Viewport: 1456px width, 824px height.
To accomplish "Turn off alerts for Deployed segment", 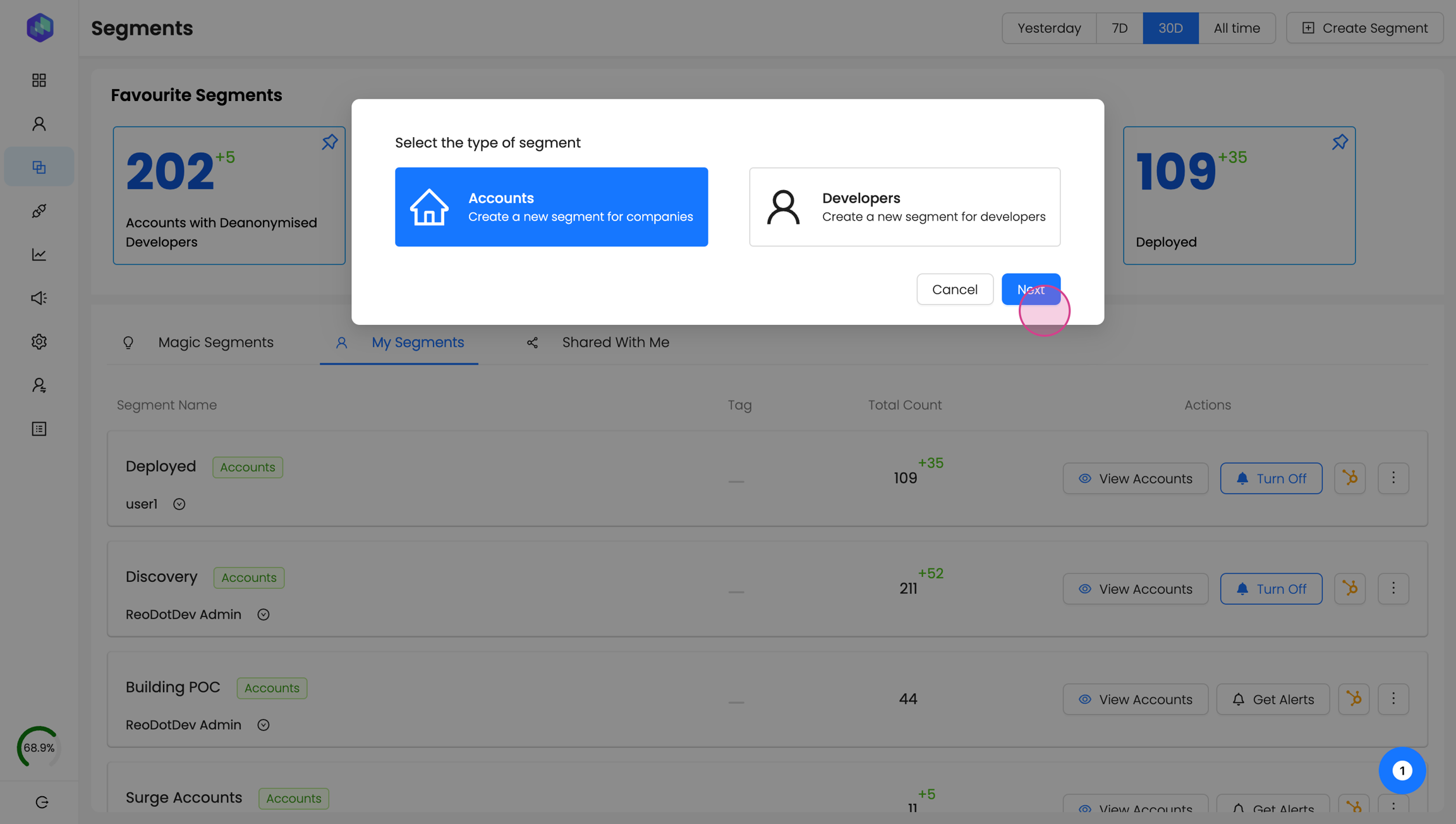I will (x=1271, y=478).
